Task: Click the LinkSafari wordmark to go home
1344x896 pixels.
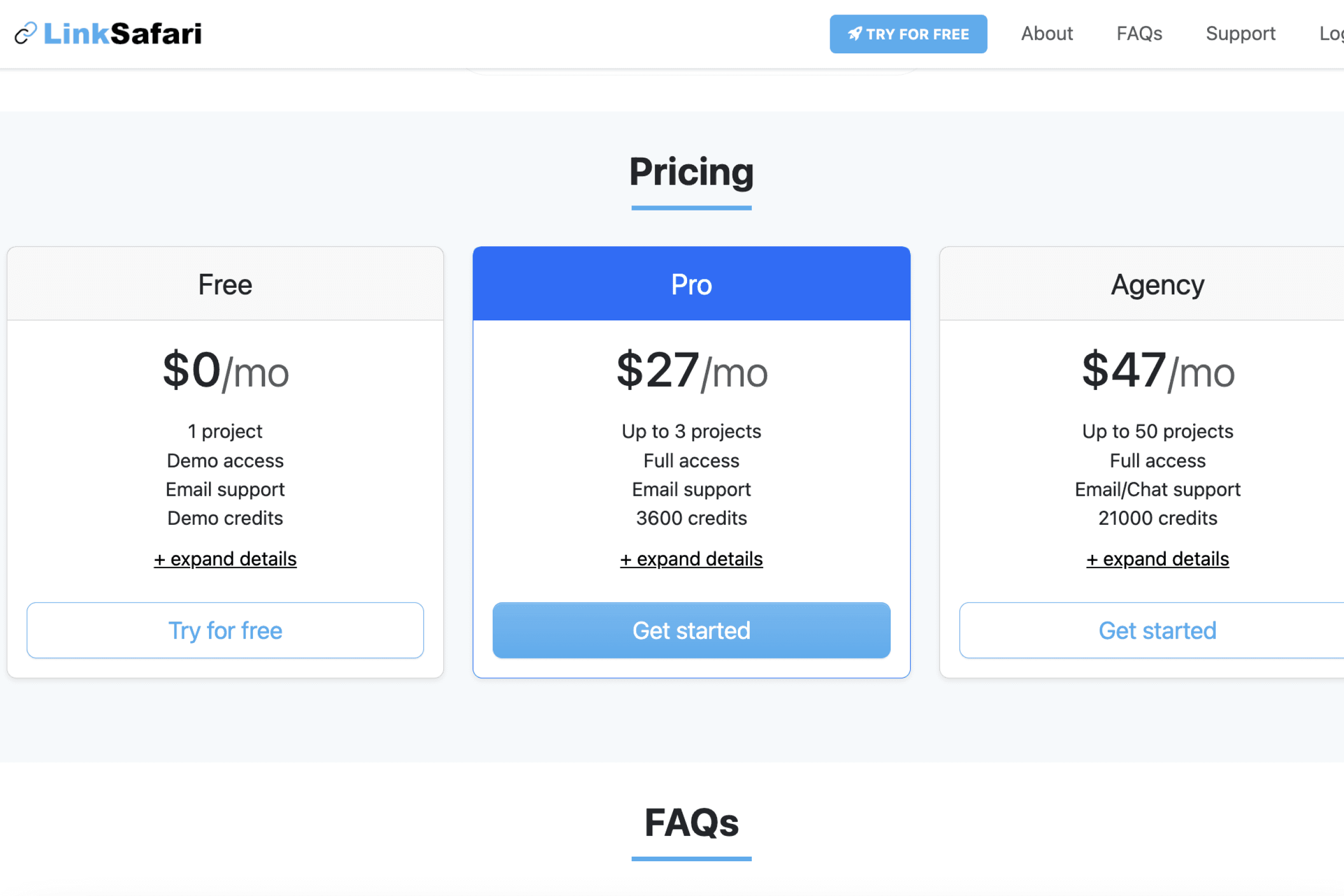Action: click(x=123, y=33)
